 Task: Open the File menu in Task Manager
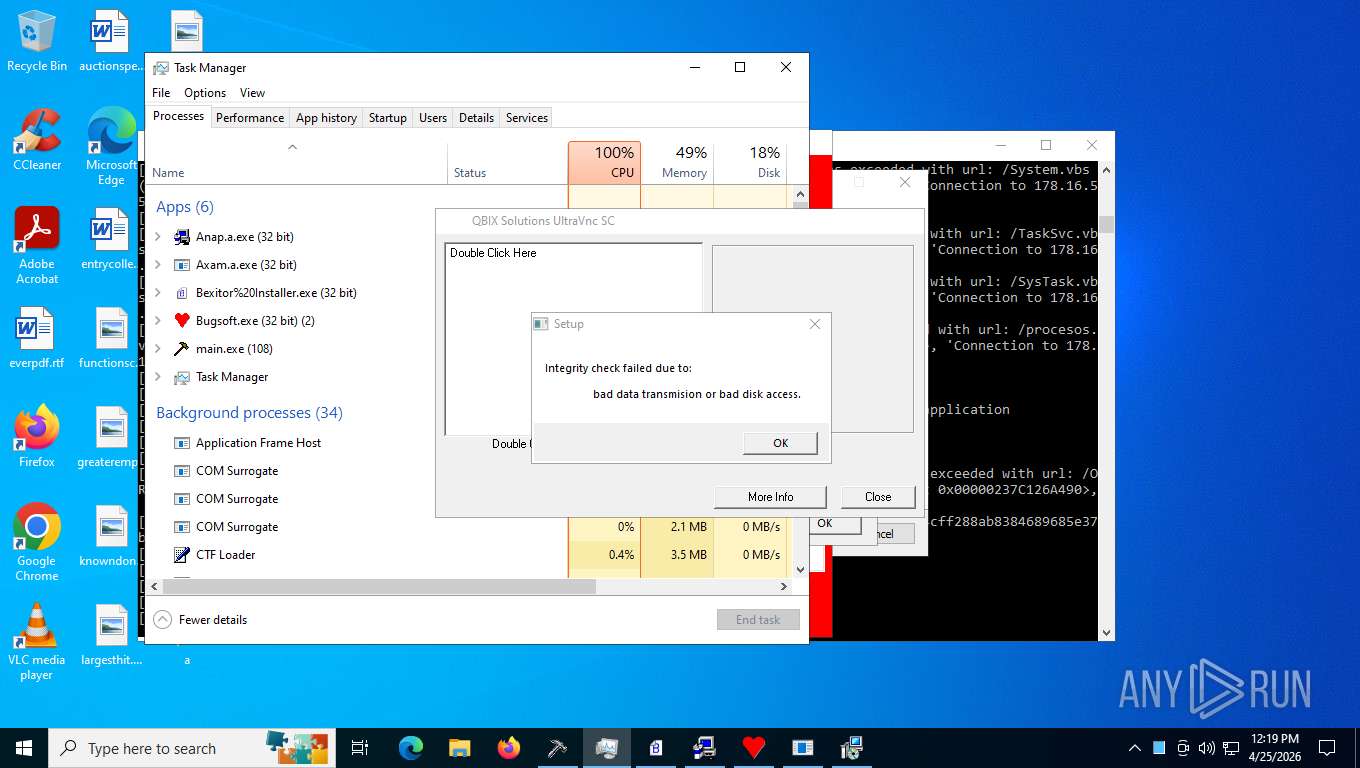pos(161,93)
